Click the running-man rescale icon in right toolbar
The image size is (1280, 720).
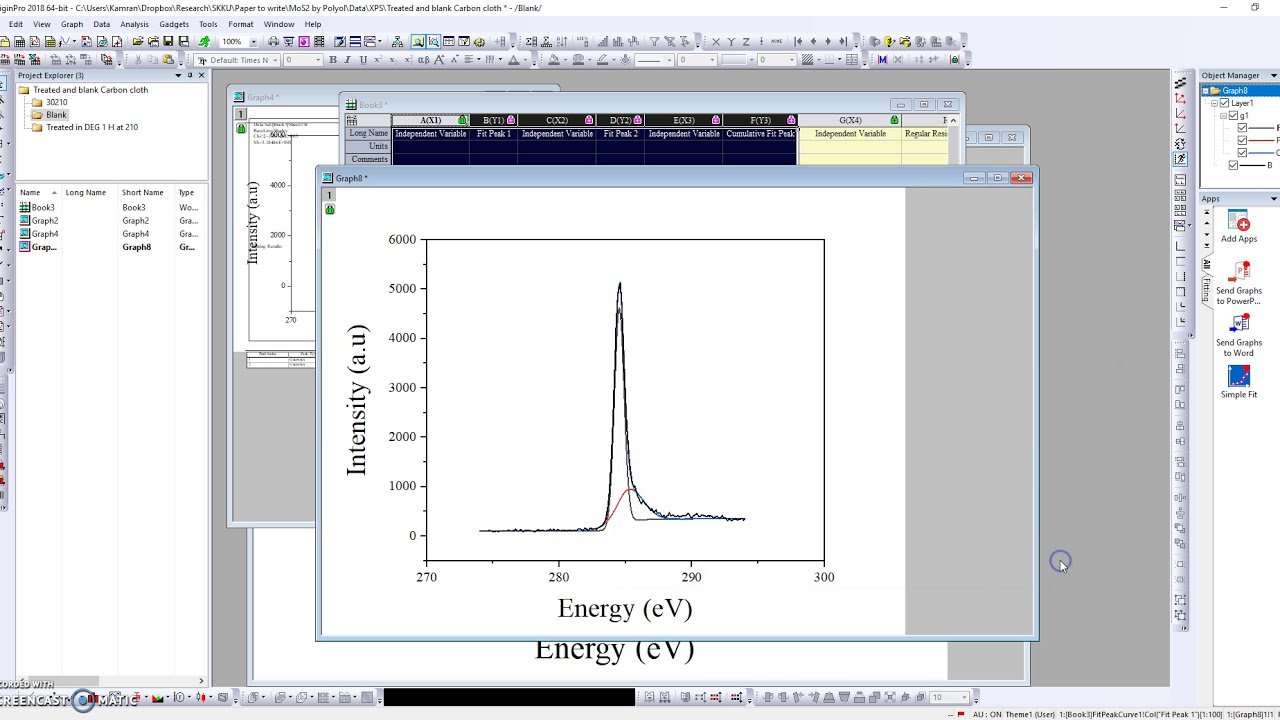(1180, 159)
